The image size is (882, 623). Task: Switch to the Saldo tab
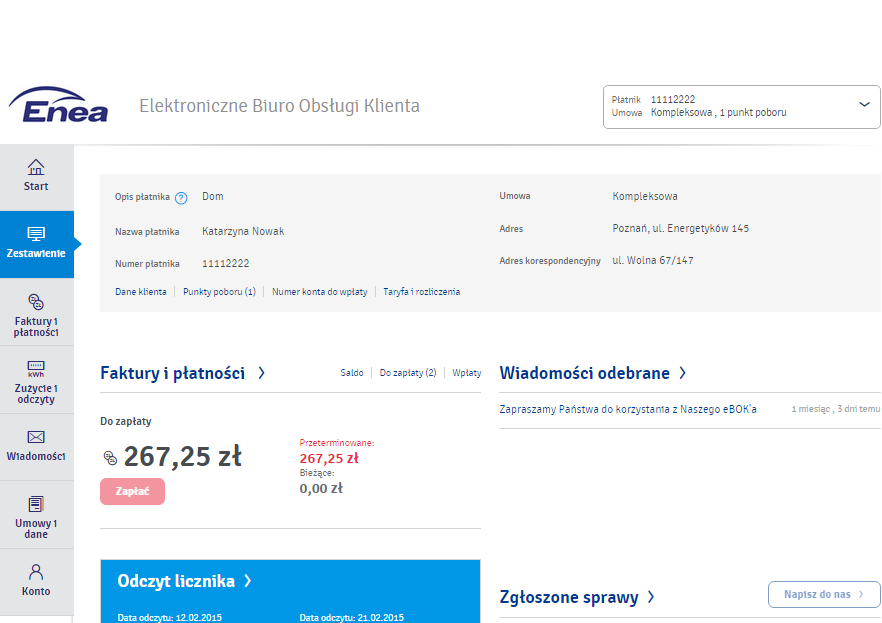coord(352,373)
